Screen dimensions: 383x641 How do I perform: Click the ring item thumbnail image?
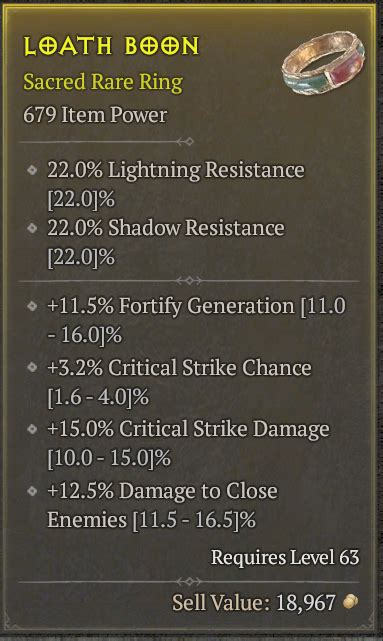[x=323, y=62]
